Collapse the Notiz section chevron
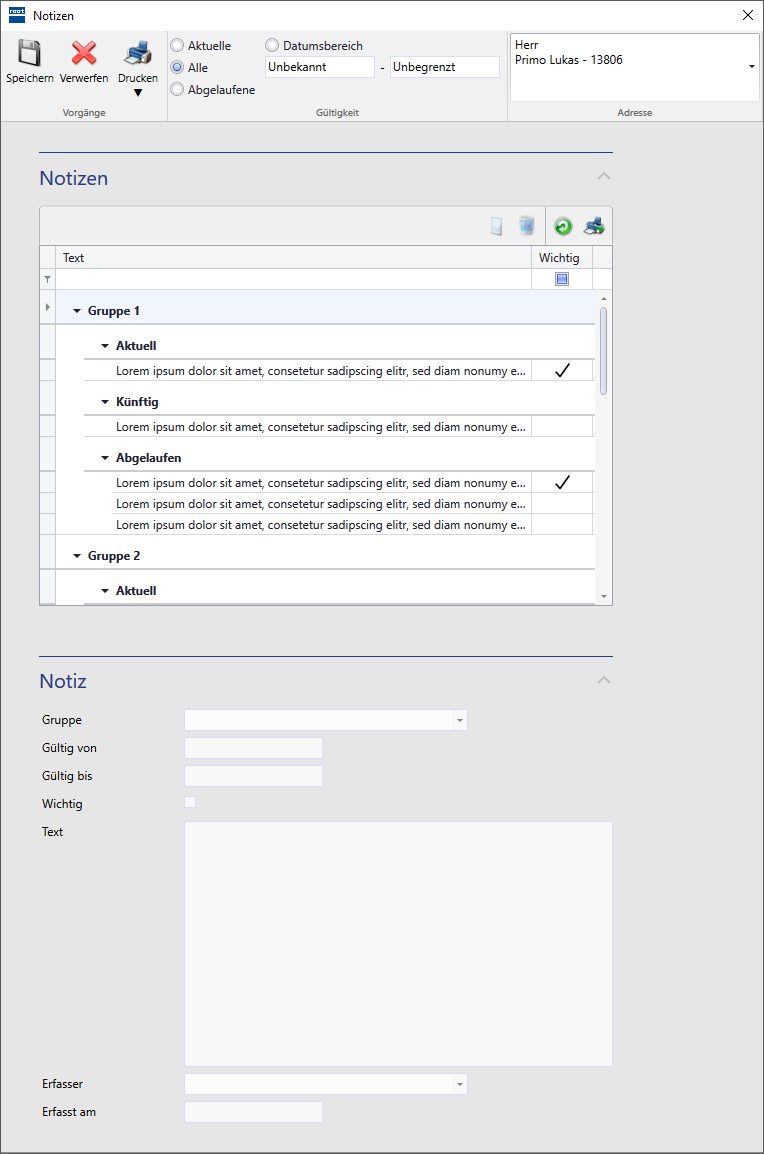The image size is (764, 1154). pos(604,680)
